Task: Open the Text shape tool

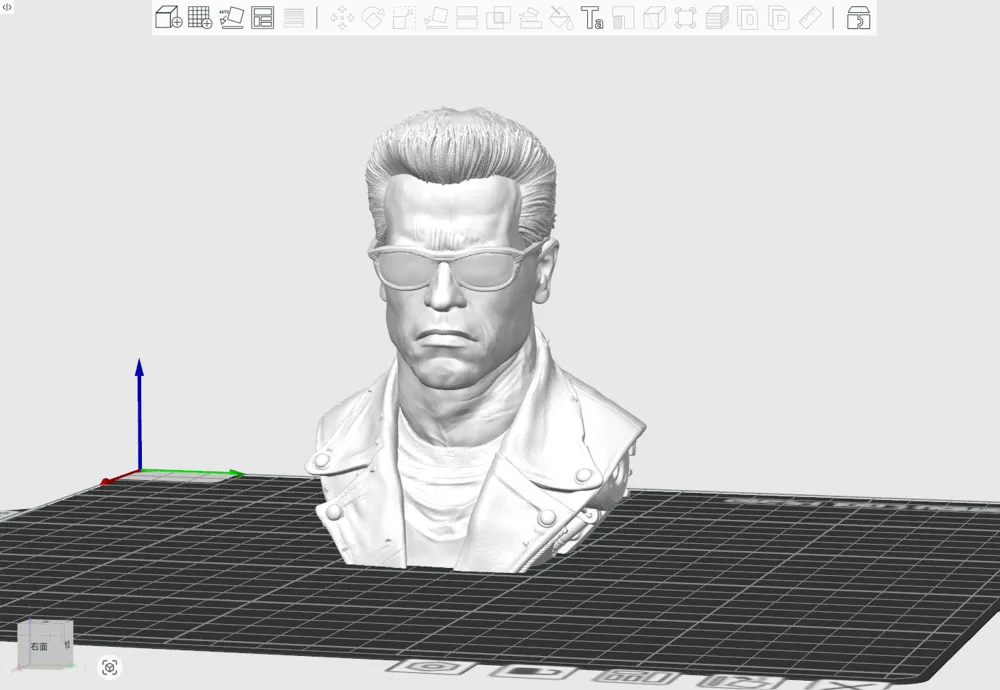Action: pos(592,18)
